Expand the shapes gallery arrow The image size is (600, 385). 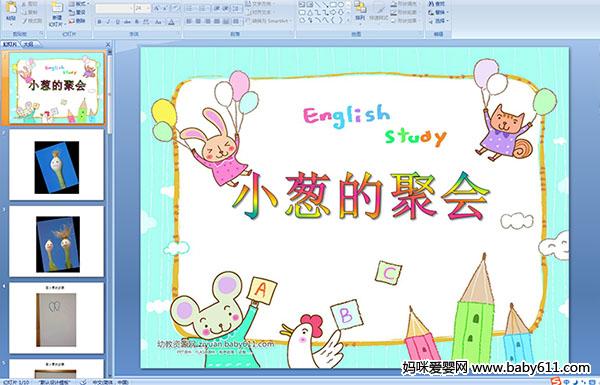click(348, 20)
